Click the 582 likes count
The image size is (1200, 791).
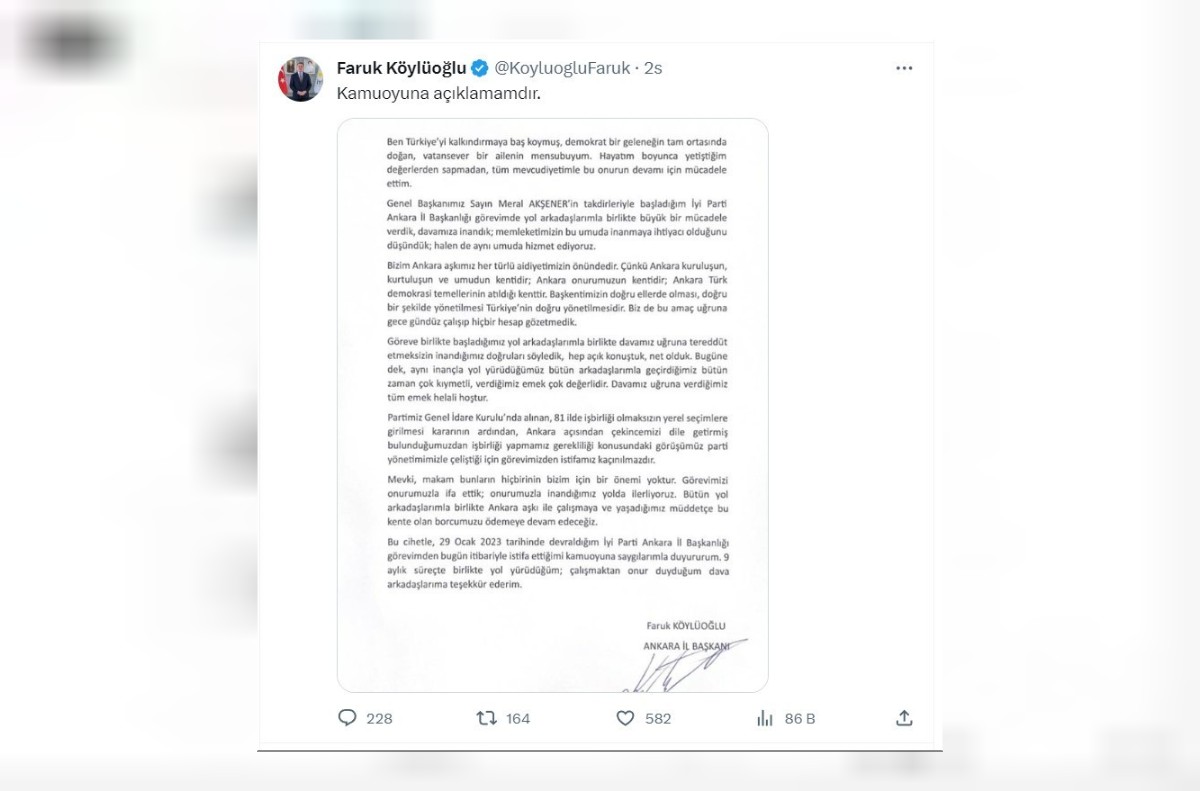coord(658,718)
